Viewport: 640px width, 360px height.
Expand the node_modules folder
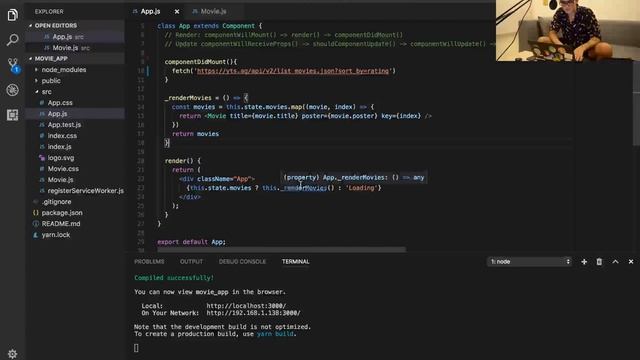(x=75, y=70)
